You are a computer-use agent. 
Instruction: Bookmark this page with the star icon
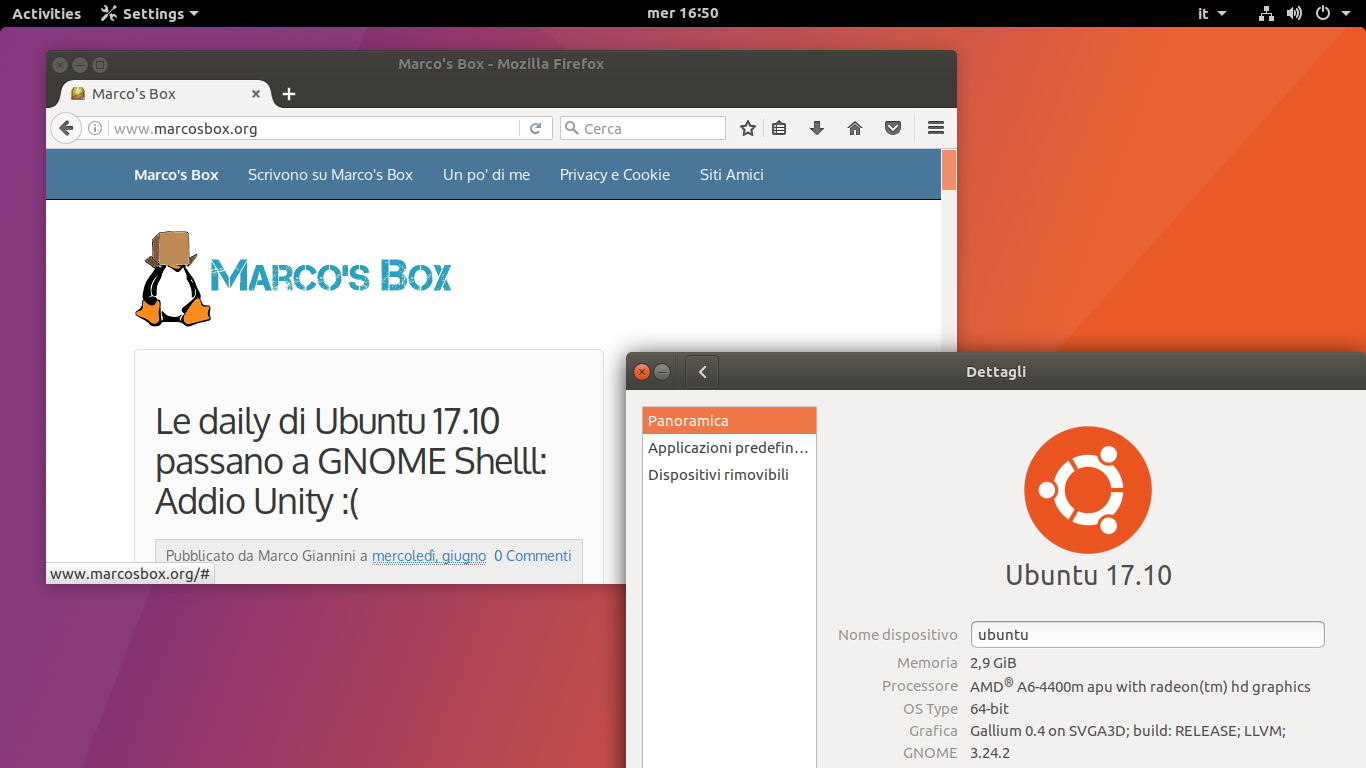click(747, 128)
